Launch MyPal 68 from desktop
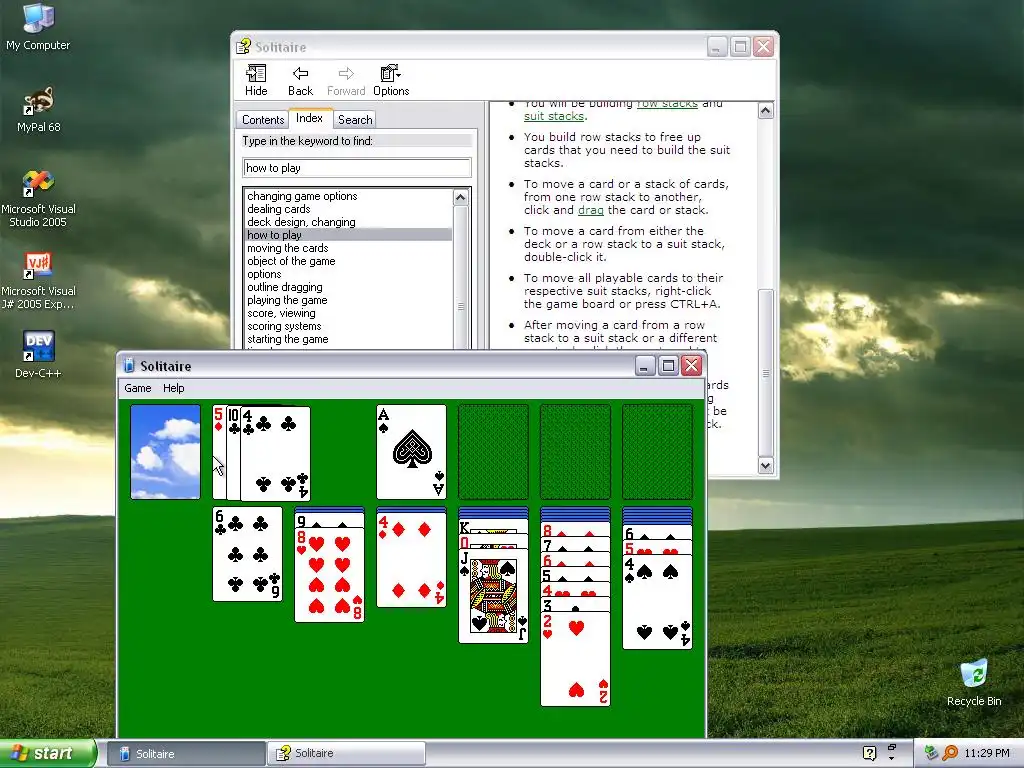The image size is (1024, 768). click(x=38, y=109)
